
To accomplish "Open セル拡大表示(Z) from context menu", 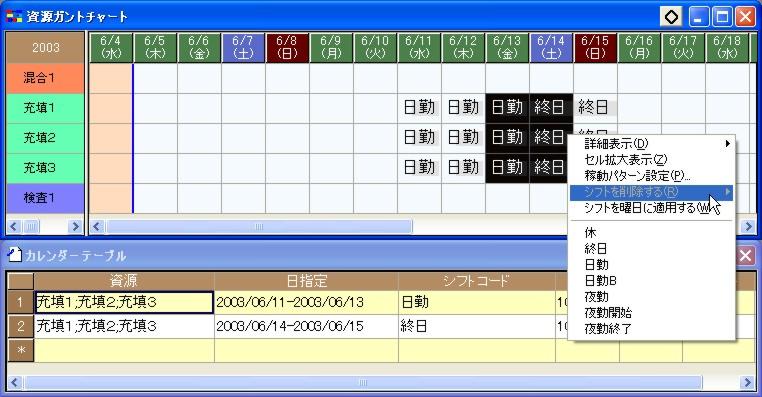I will (626, 160).
